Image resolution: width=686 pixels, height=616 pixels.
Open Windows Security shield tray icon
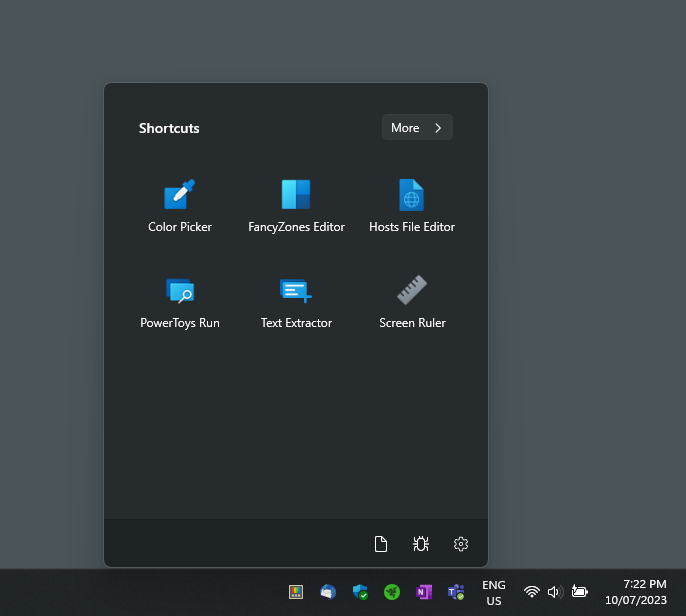pyautogui.click(x=360, y=592)
